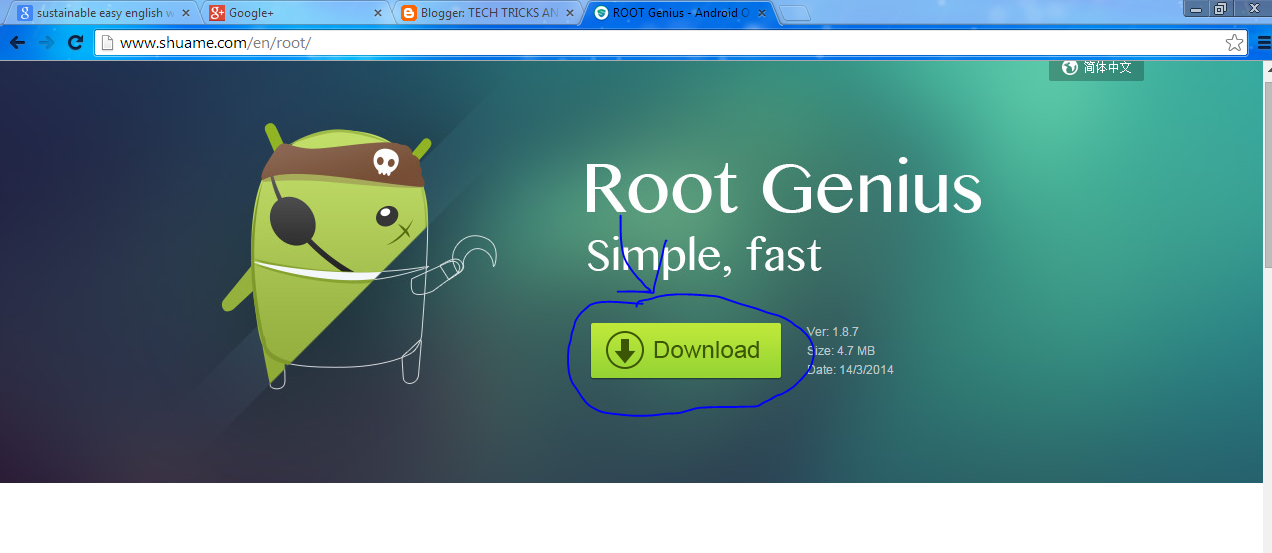Click the Ver: 1.8.7 text

click(x=833, y=331)
